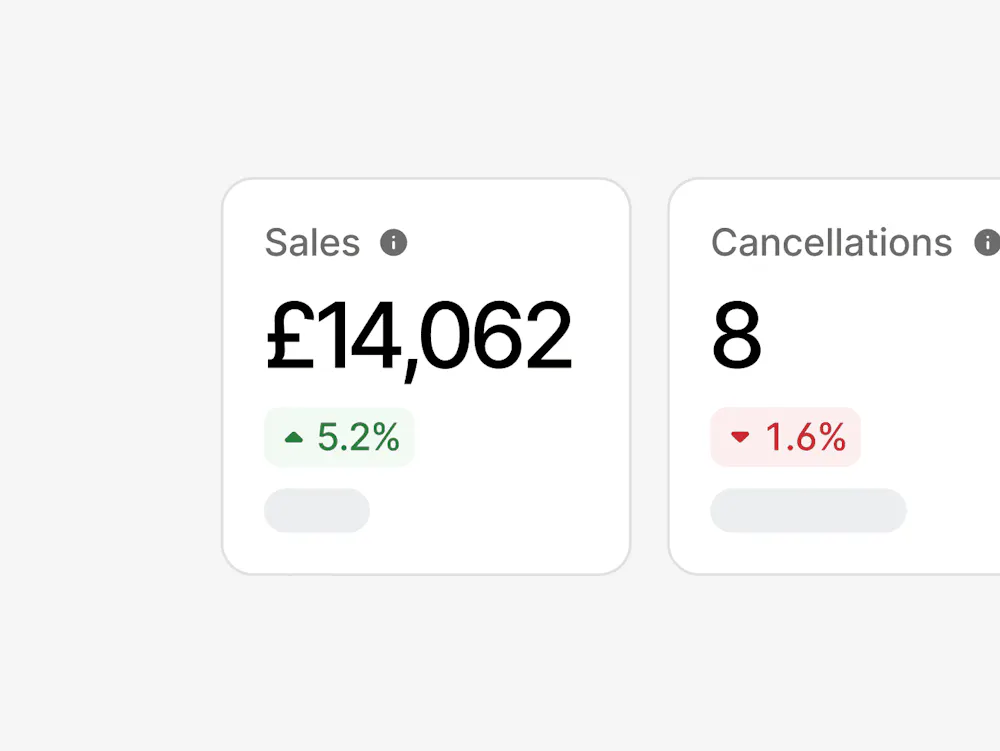This screenshot has height=751, width=1000.
Task: Click the grey placeholder bar in Sales card
Action: pyautogui.click(x=317, y=510)
